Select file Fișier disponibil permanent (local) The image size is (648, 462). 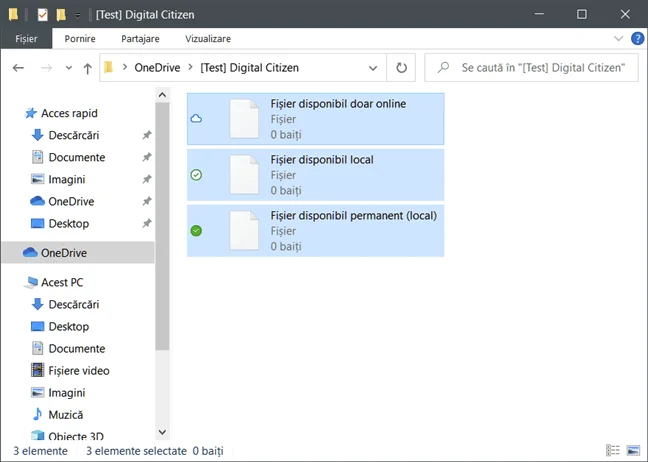(x=315, y=231)
